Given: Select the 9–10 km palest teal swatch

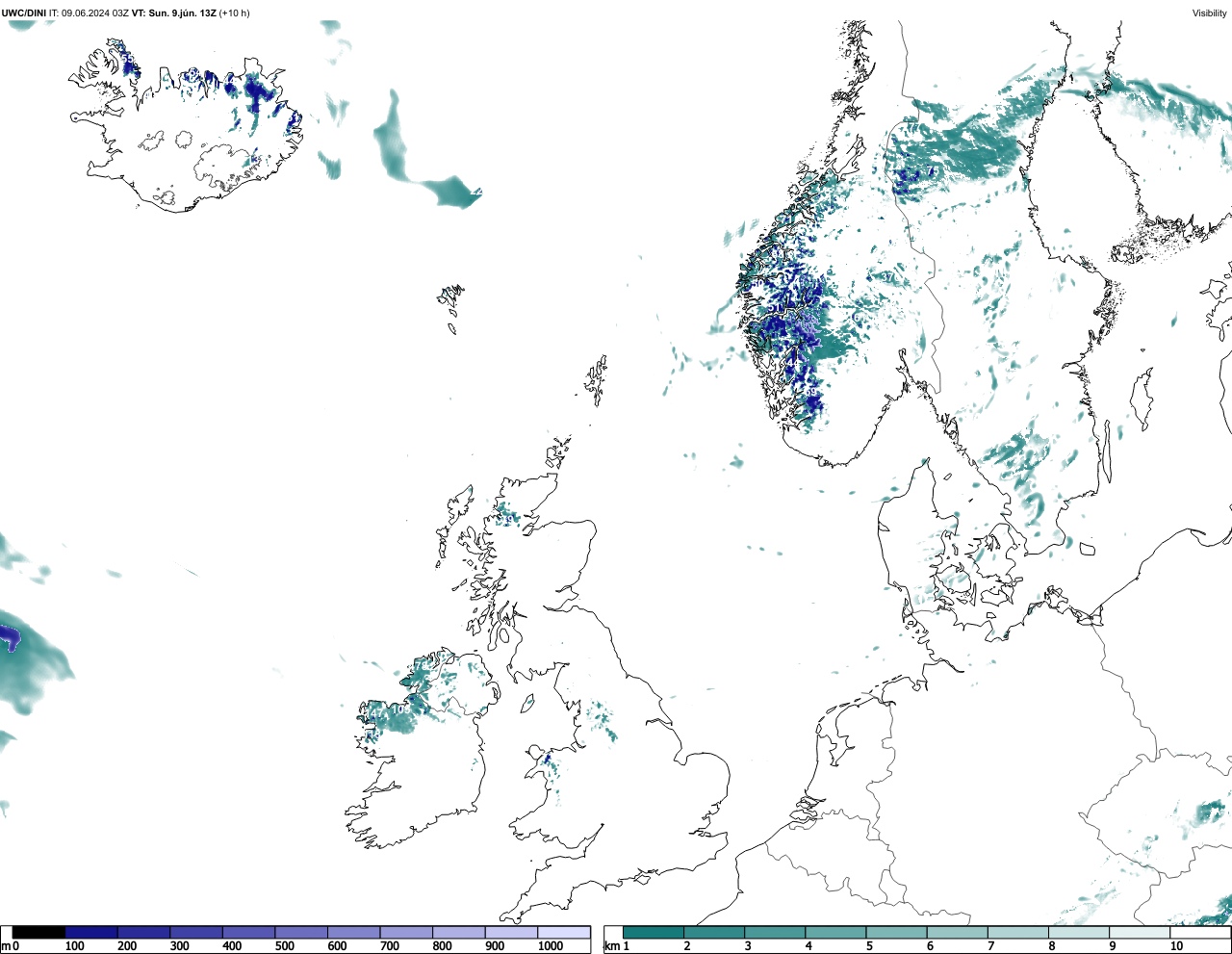Looking at the screenshot, I should point(1140,932).
